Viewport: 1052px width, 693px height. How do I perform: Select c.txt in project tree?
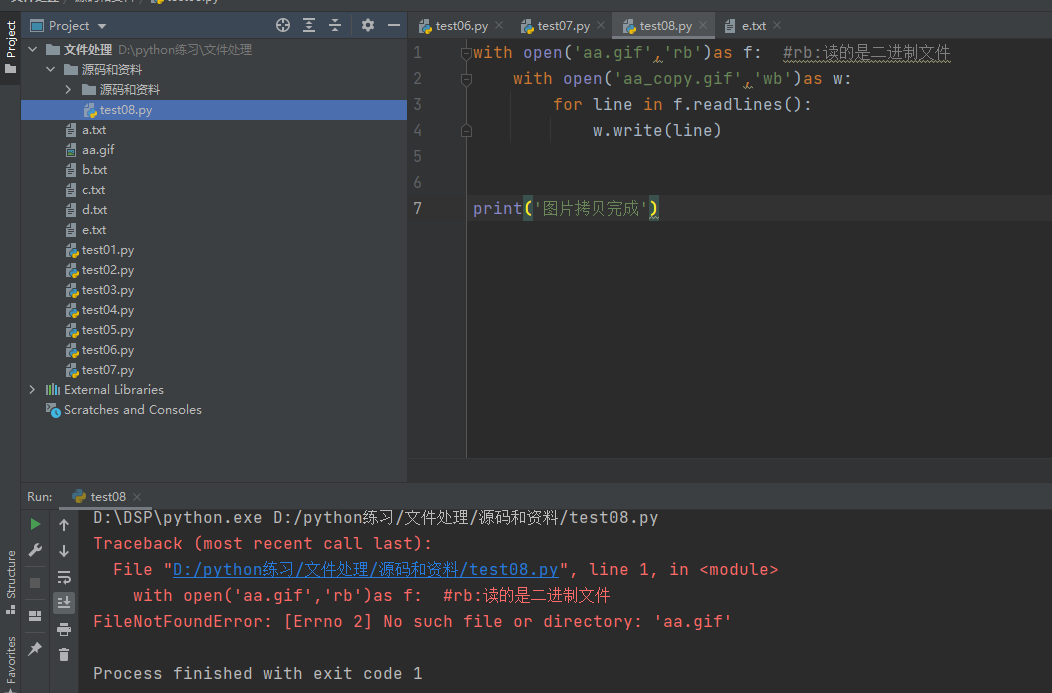[x=93, y=190]
